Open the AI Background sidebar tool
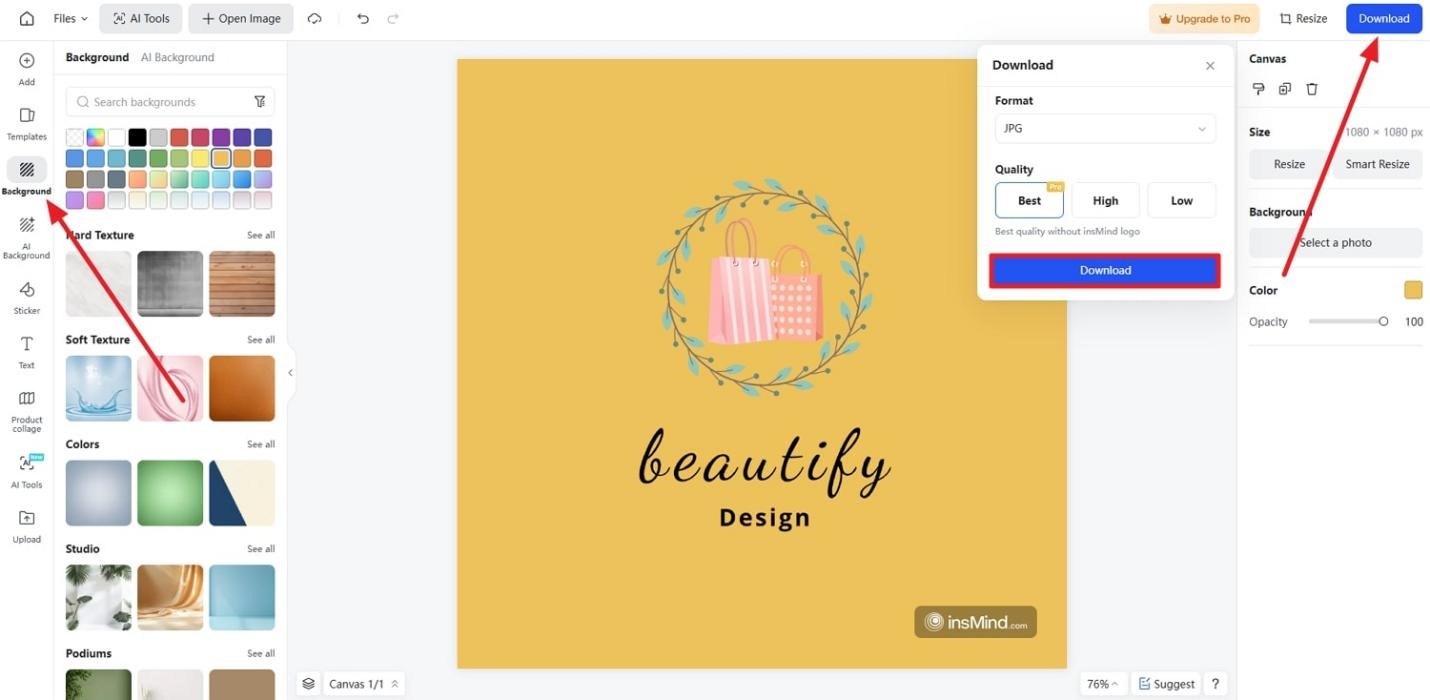Image resolution: width=1430 pixels, height=700 pixels. (27, 237)
